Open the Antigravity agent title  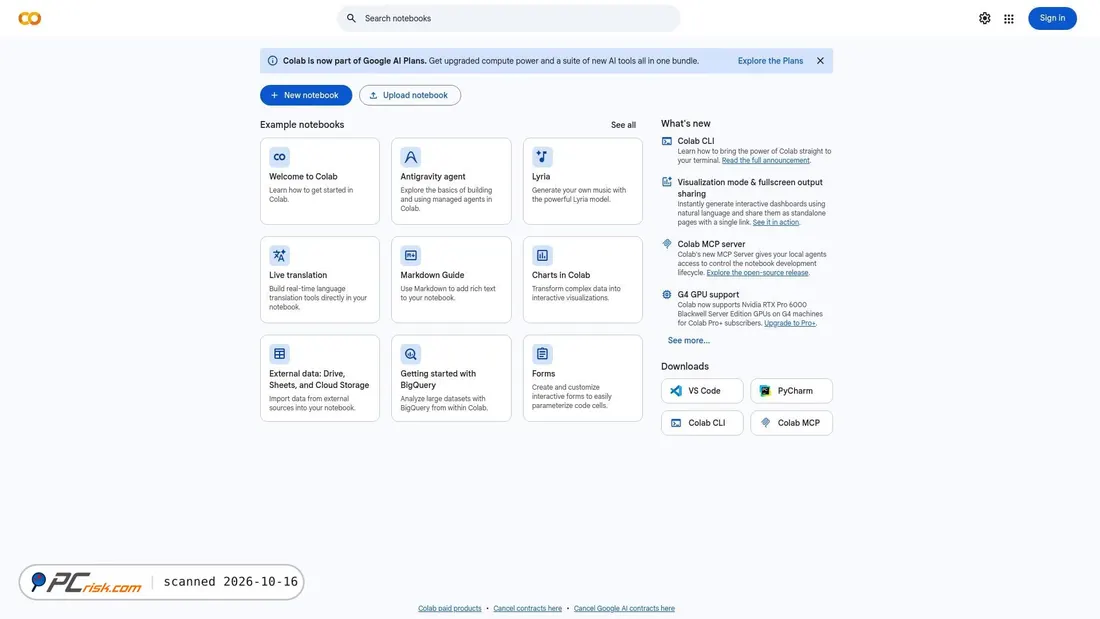tap(433, 177)
